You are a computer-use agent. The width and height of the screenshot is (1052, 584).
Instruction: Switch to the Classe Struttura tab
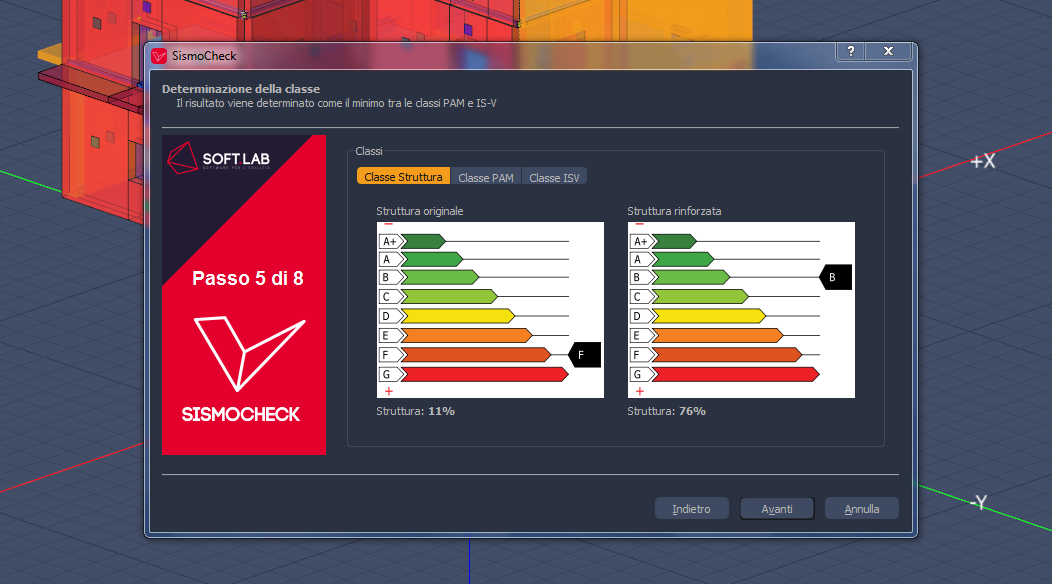[x=403, y=177]
